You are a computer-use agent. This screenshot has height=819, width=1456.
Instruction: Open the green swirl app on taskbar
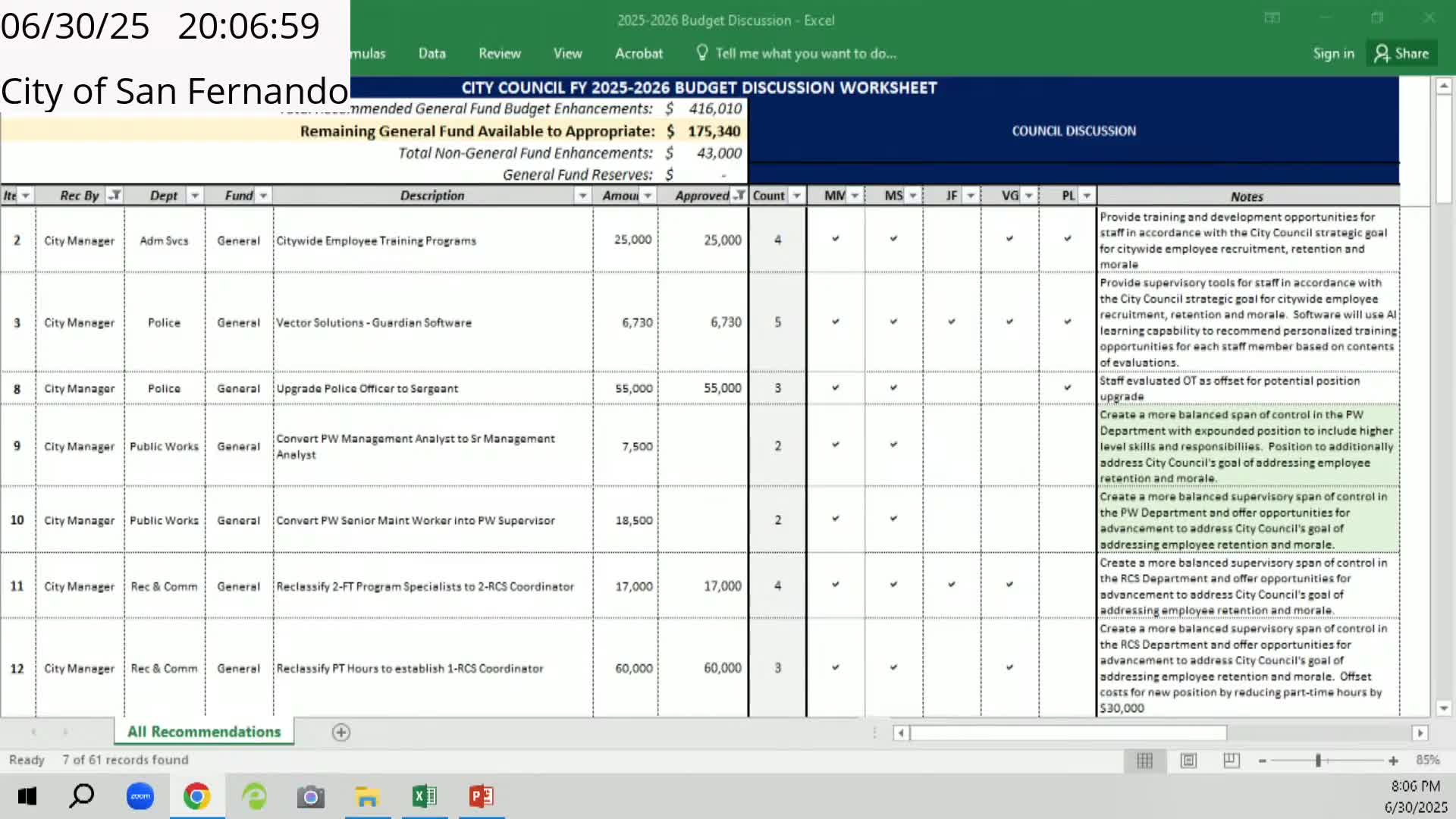point(254,796)
